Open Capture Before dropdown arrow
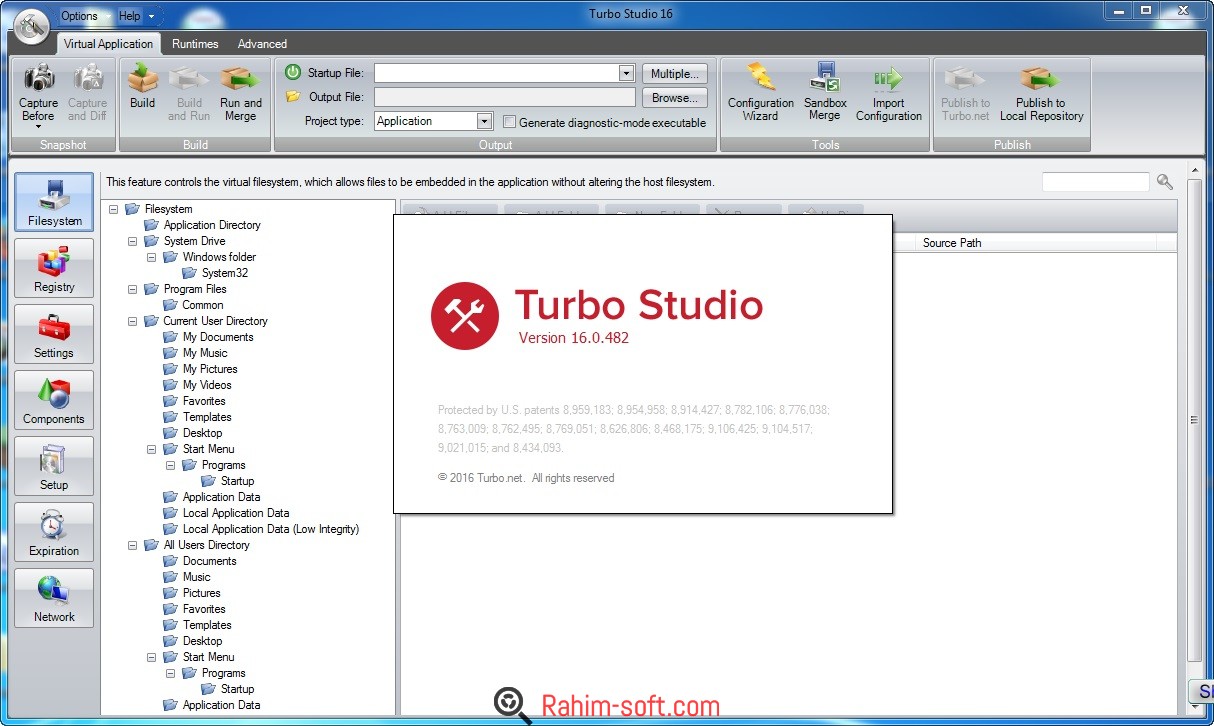The image size is (1214, 726). pos(39,127)
